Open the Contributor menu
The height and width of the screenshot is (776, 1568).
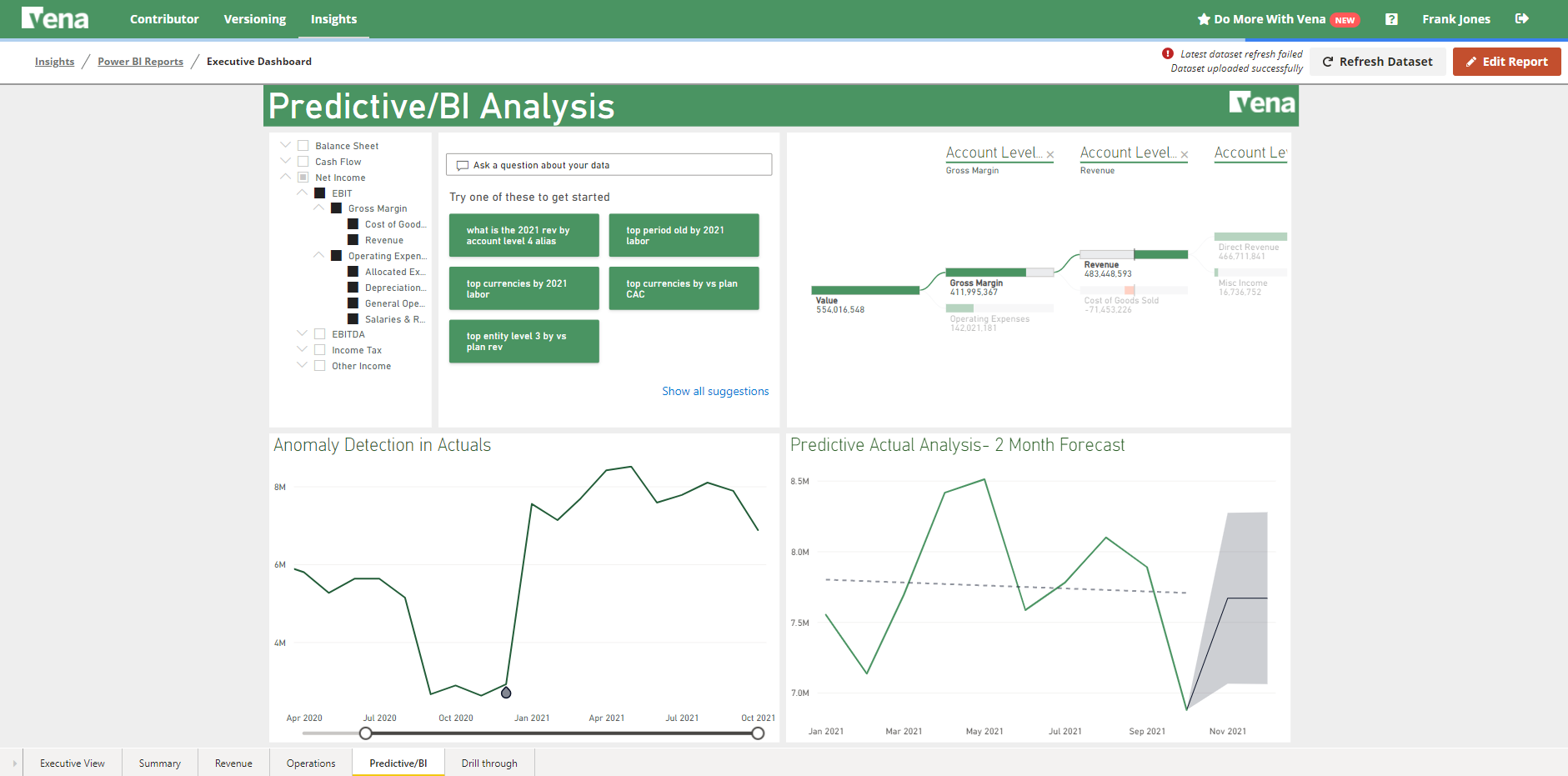(164, 19)
